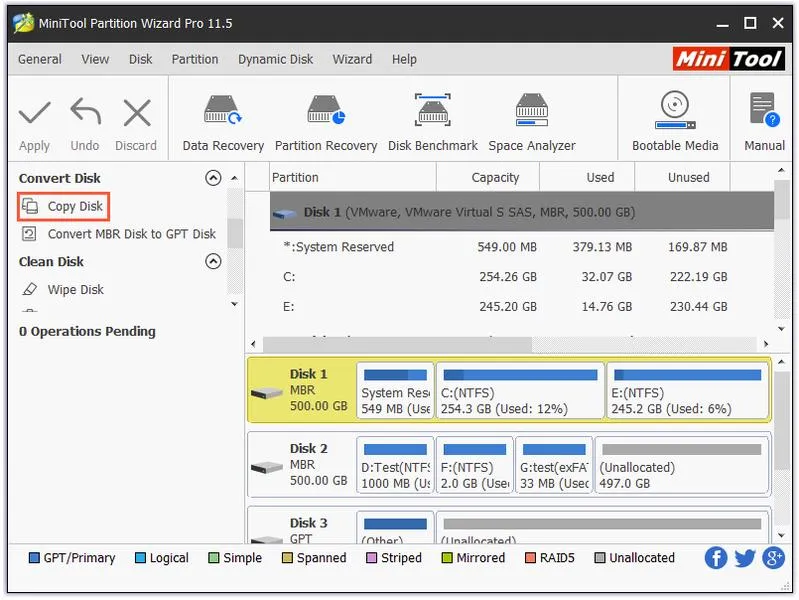
Task: Open the Dynamic Disk menu
Action: 275,59
